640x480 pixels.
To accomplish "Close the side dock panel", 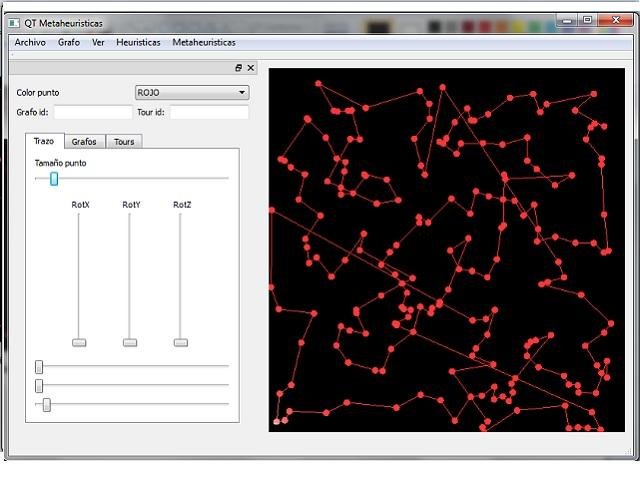I will (x=251, y=68).
